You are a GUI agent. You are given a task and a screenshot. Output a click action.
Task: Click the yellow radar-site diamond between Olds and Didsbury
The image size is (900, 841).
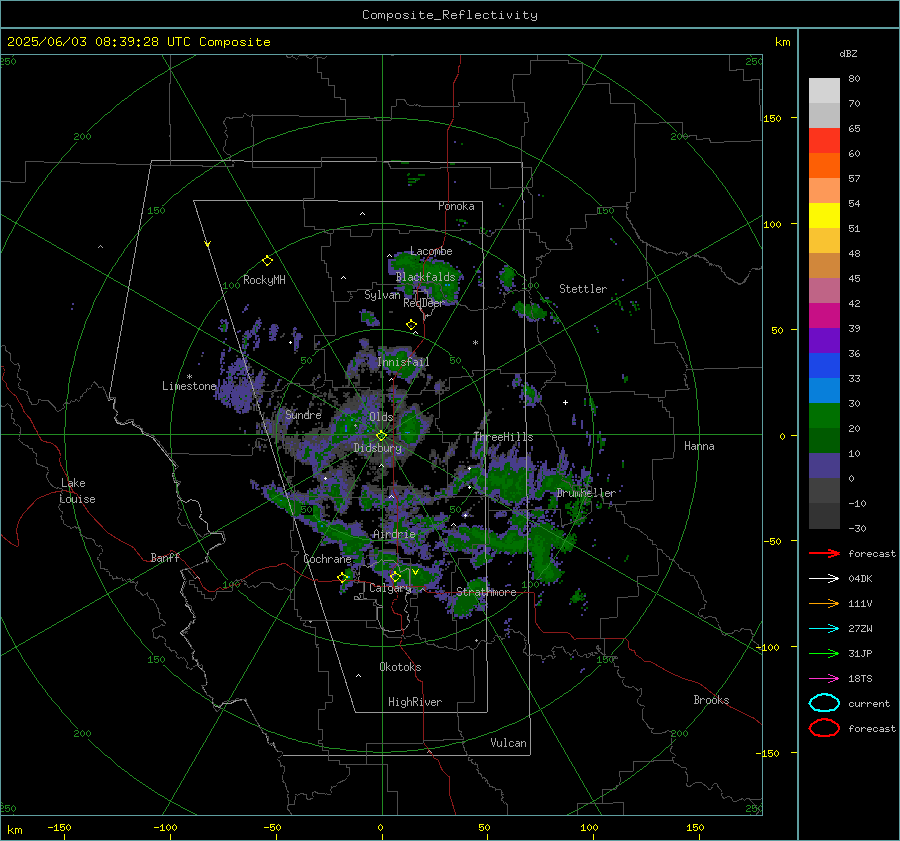pos(381,435)
